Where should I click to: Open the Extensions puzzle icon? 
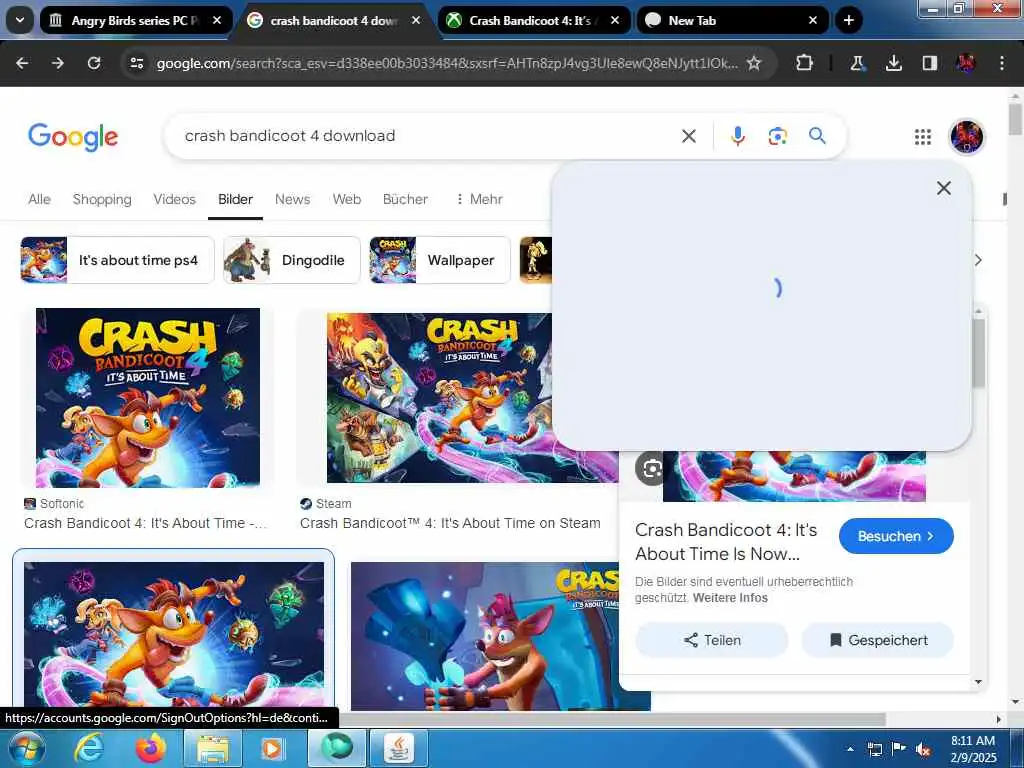coord(805,63)
